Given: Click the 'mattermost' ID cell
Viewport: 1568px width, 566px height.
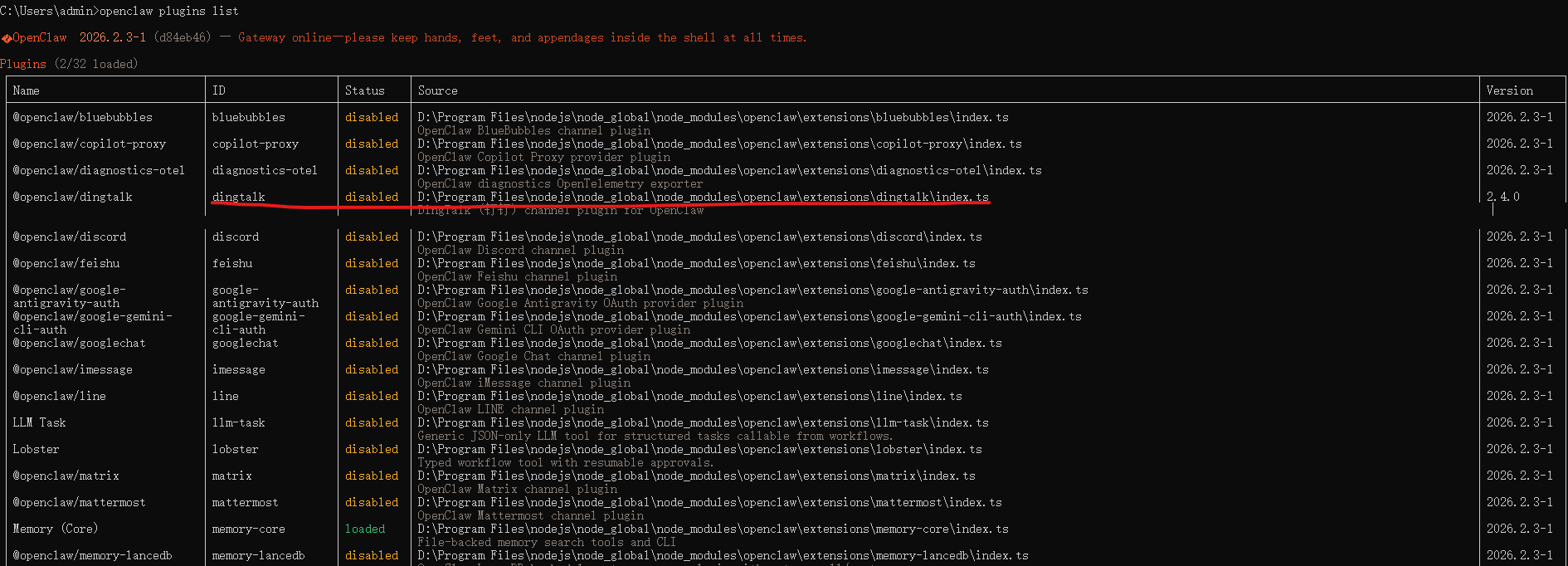Looking at the screenshot, I should [x=246, y=502].
